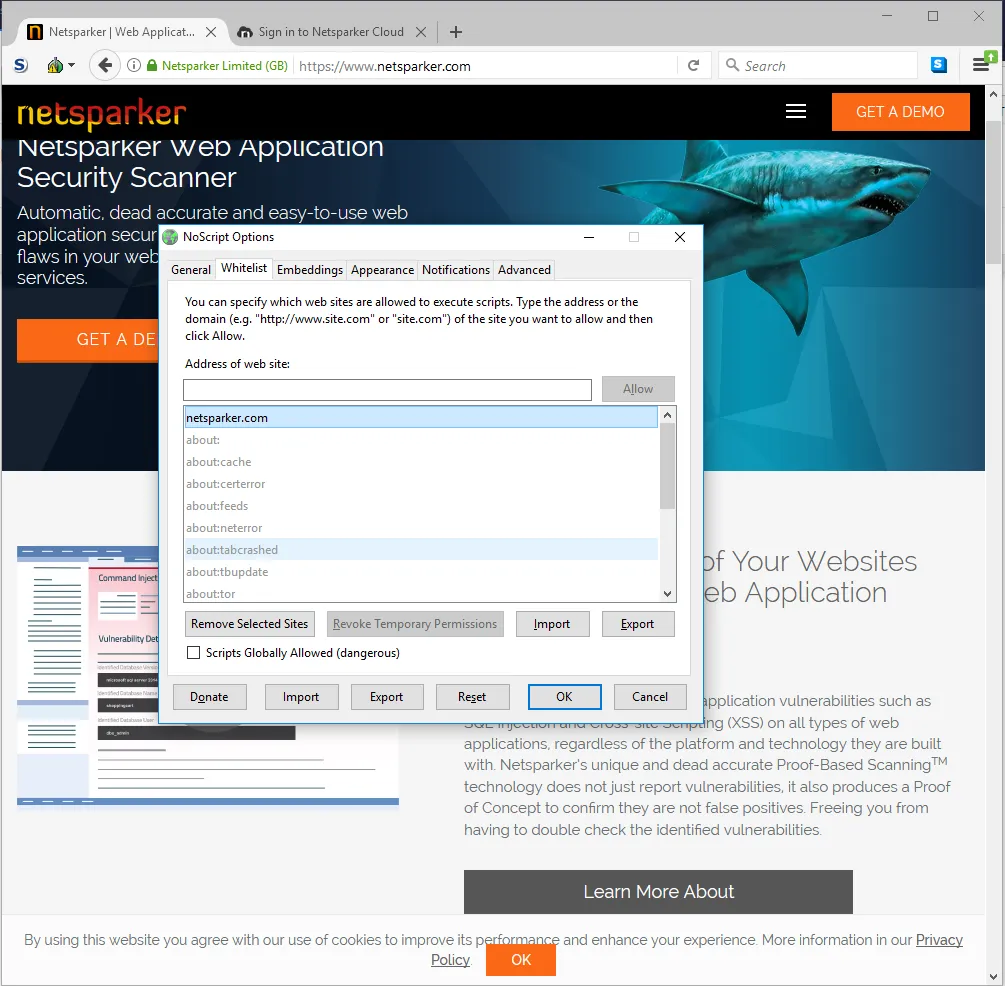Open the NoScript toolbar icon menu arrow
This screenshot has height=986, width=1005.
coord(71,65)
